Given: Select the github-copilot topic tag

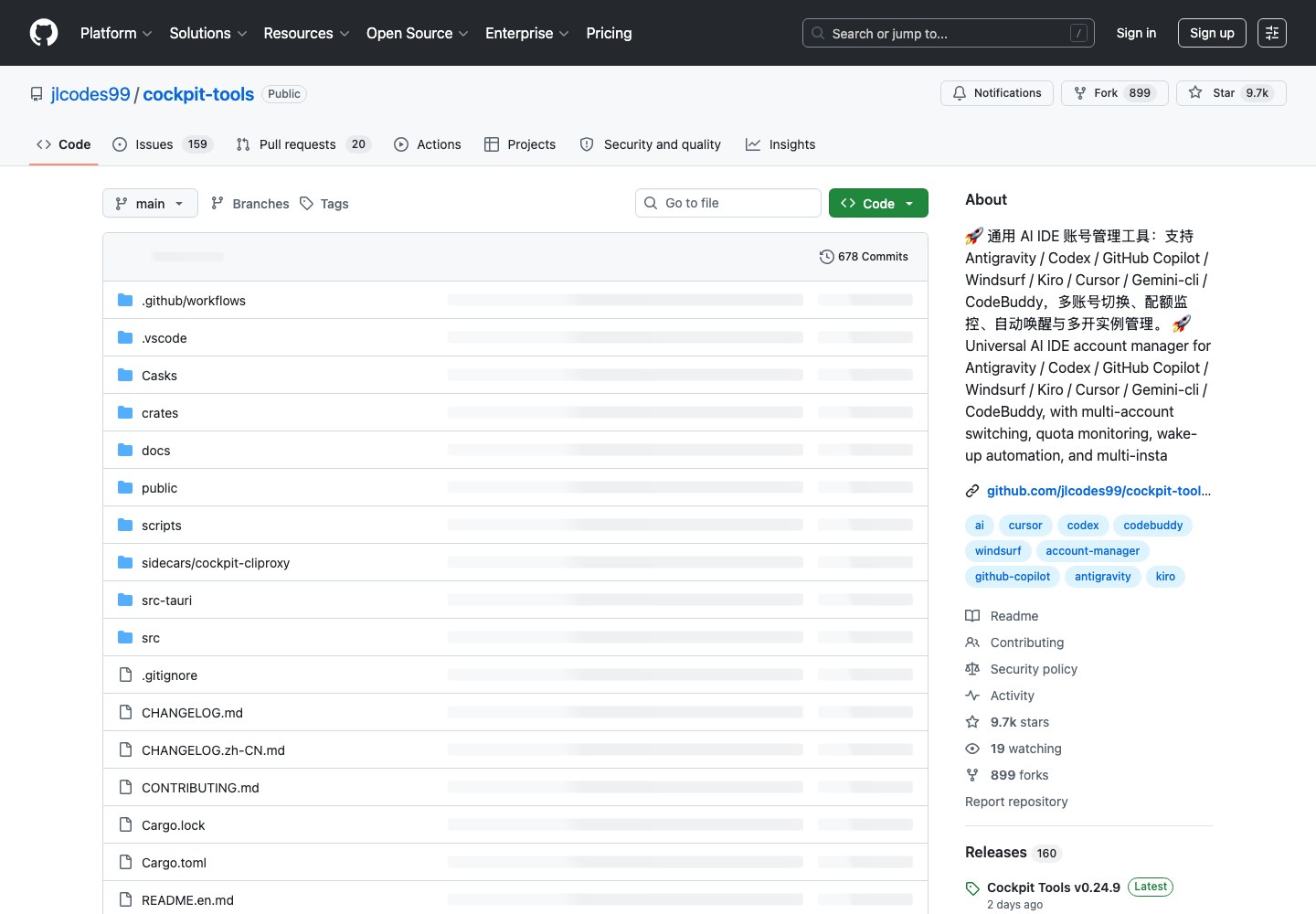Looking at the screenshot, I should (x=1013, y=577).
